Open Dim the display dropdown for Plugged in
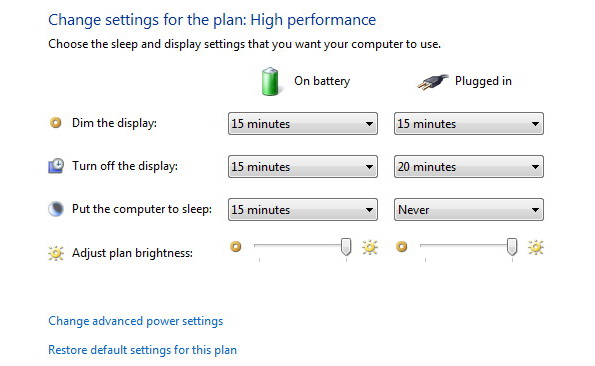Image resolution: width=595 pixels, height=366 pixels. [x=469, y=124]
